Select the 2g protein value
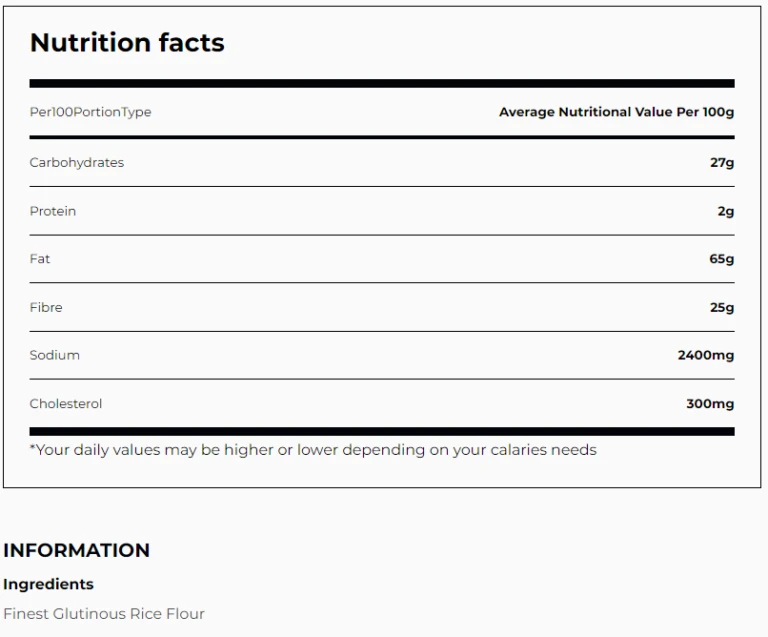 point(726,211)
